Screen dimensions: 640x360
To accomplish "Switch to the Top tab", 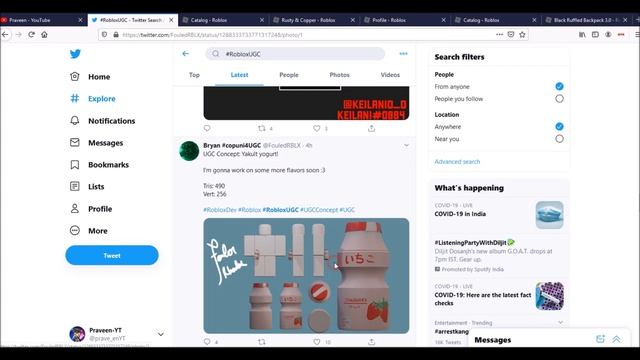I will [x=194, y=75].
